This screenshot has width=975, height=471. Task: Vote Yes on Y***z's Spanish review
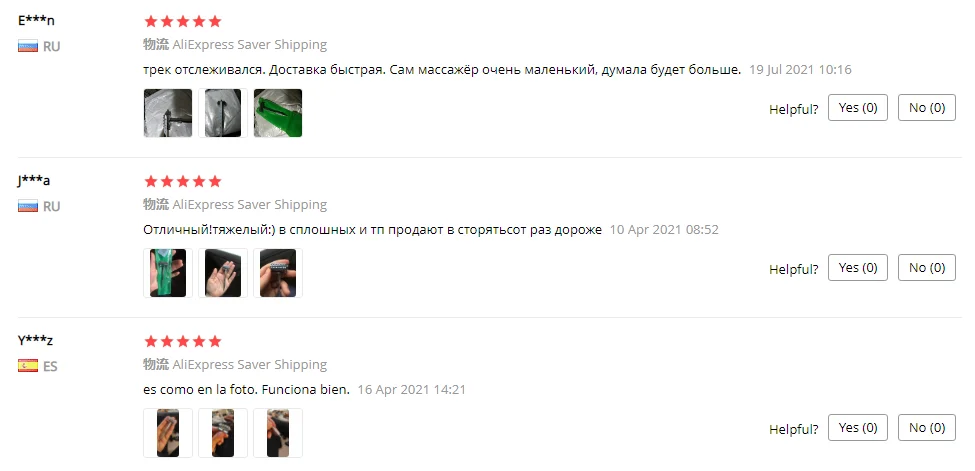[x=857, y=427]
